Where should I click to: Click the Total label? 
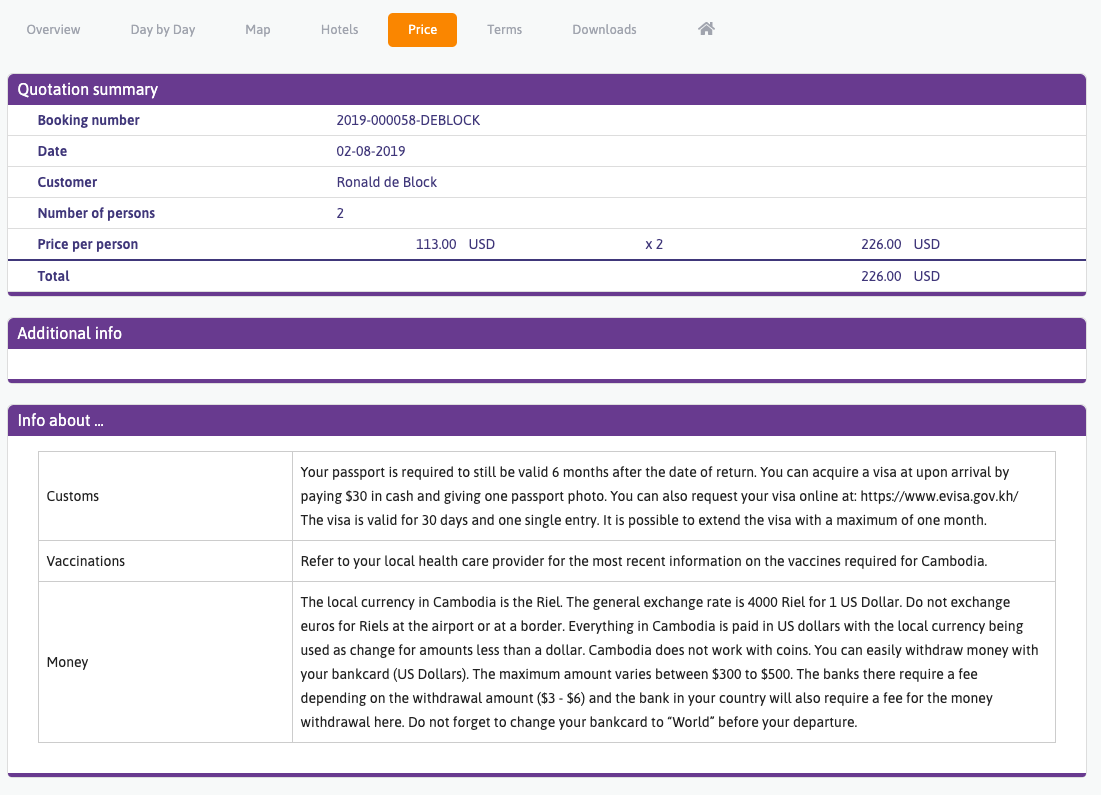pos(53,276)
